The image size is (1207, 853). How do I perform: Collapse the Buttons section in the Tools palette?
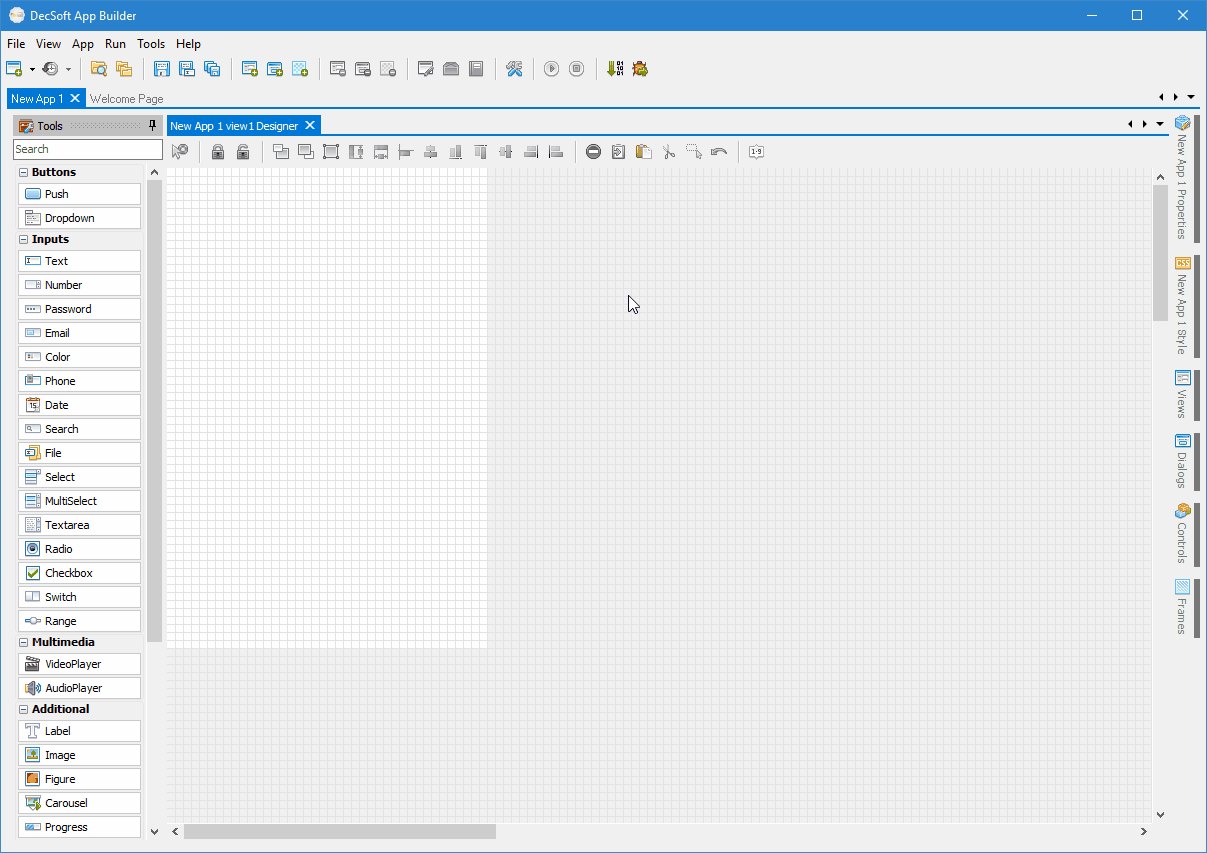click(23, 171)
